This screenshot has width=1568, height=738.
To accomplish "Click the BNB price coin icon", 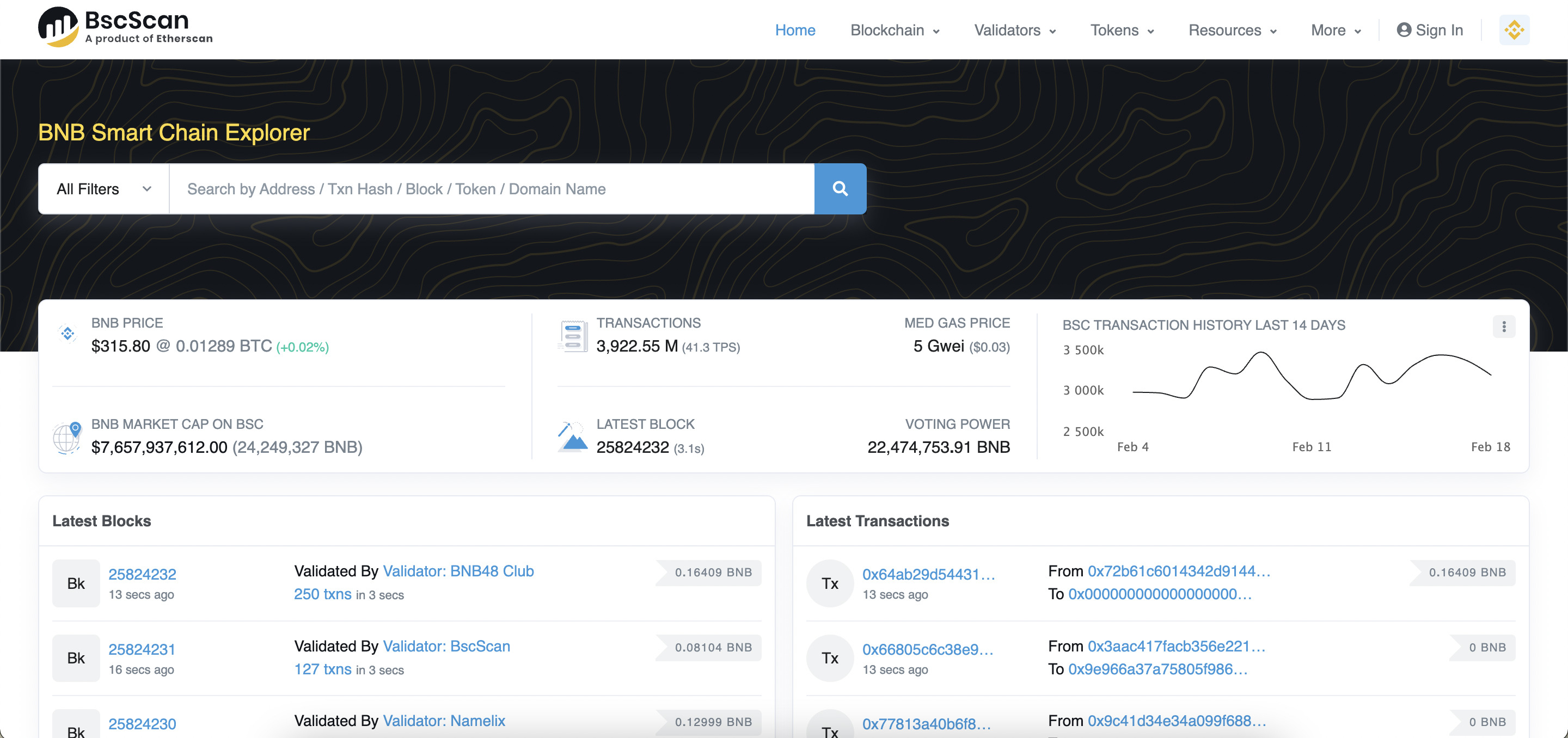I will point(68,334).
